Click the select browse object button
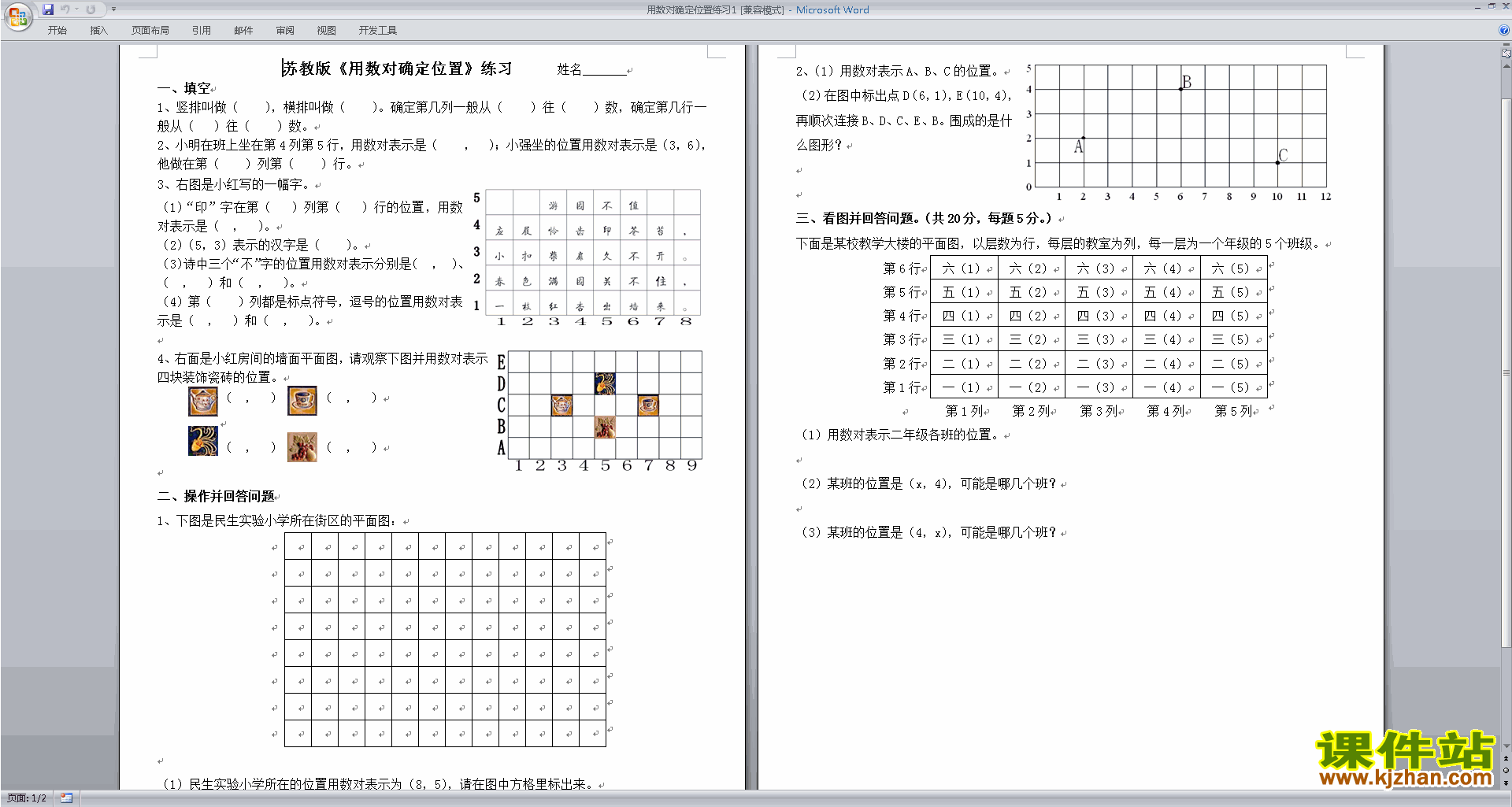Image resolution: width=1512 pixels, height=807 pixels. coord(1506,771)
